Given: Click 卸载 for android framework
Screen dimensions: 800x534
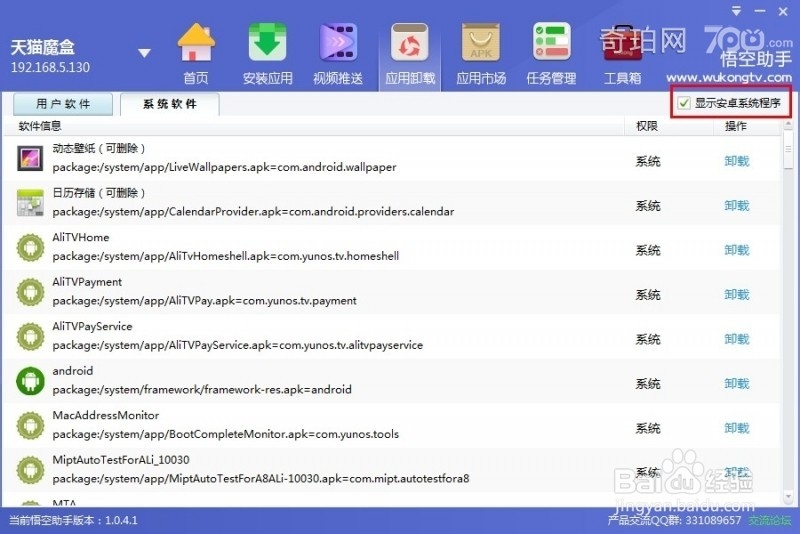Looking at the screenshot, I should point(737,383).
